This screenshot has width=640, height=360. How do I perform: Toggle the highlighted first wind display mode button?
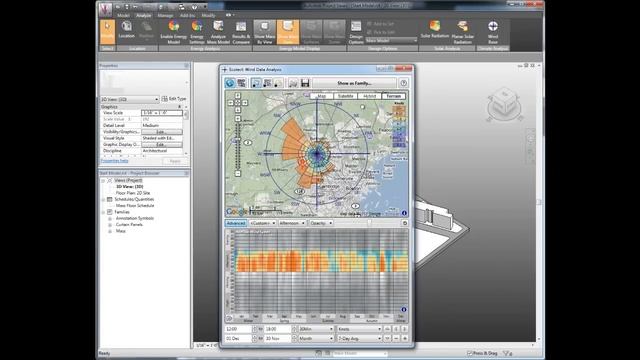(256, 83)
